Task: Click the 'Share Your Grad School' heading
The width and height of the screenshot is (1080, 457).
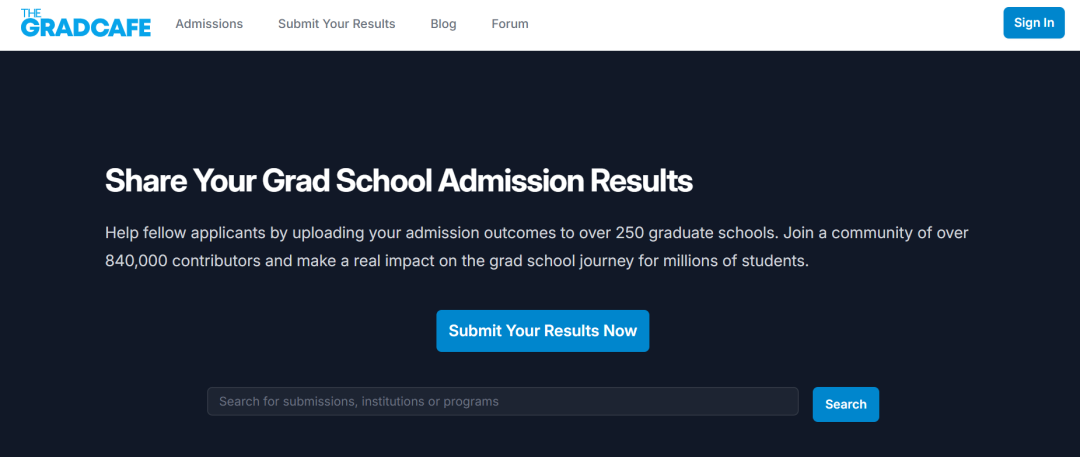Action: [268, 181]
